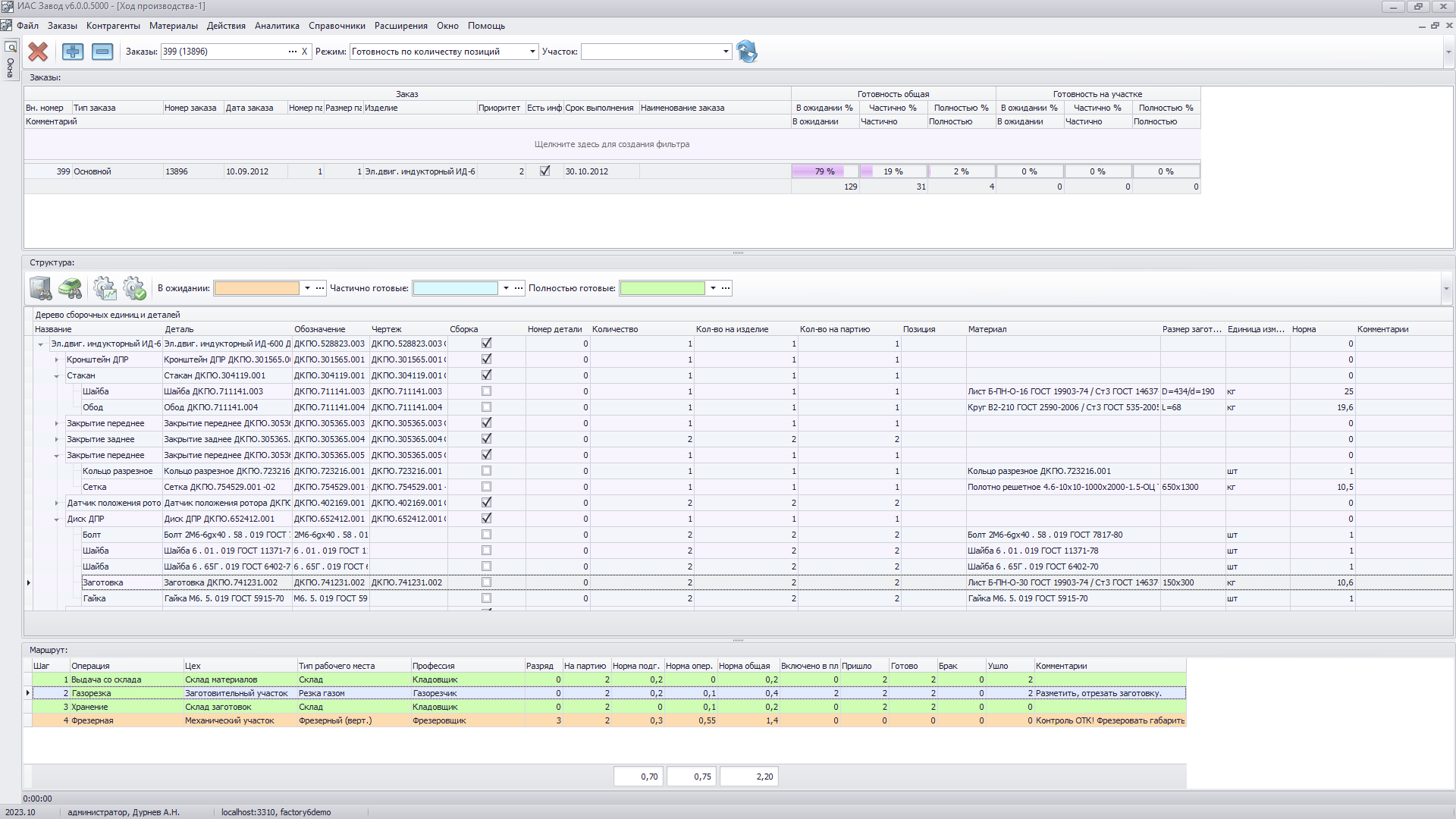The width and height of the screenshot is (1456, 819).
Task: Open the Справочники menu
Action: pyautogui.click(x=337, y=26)
